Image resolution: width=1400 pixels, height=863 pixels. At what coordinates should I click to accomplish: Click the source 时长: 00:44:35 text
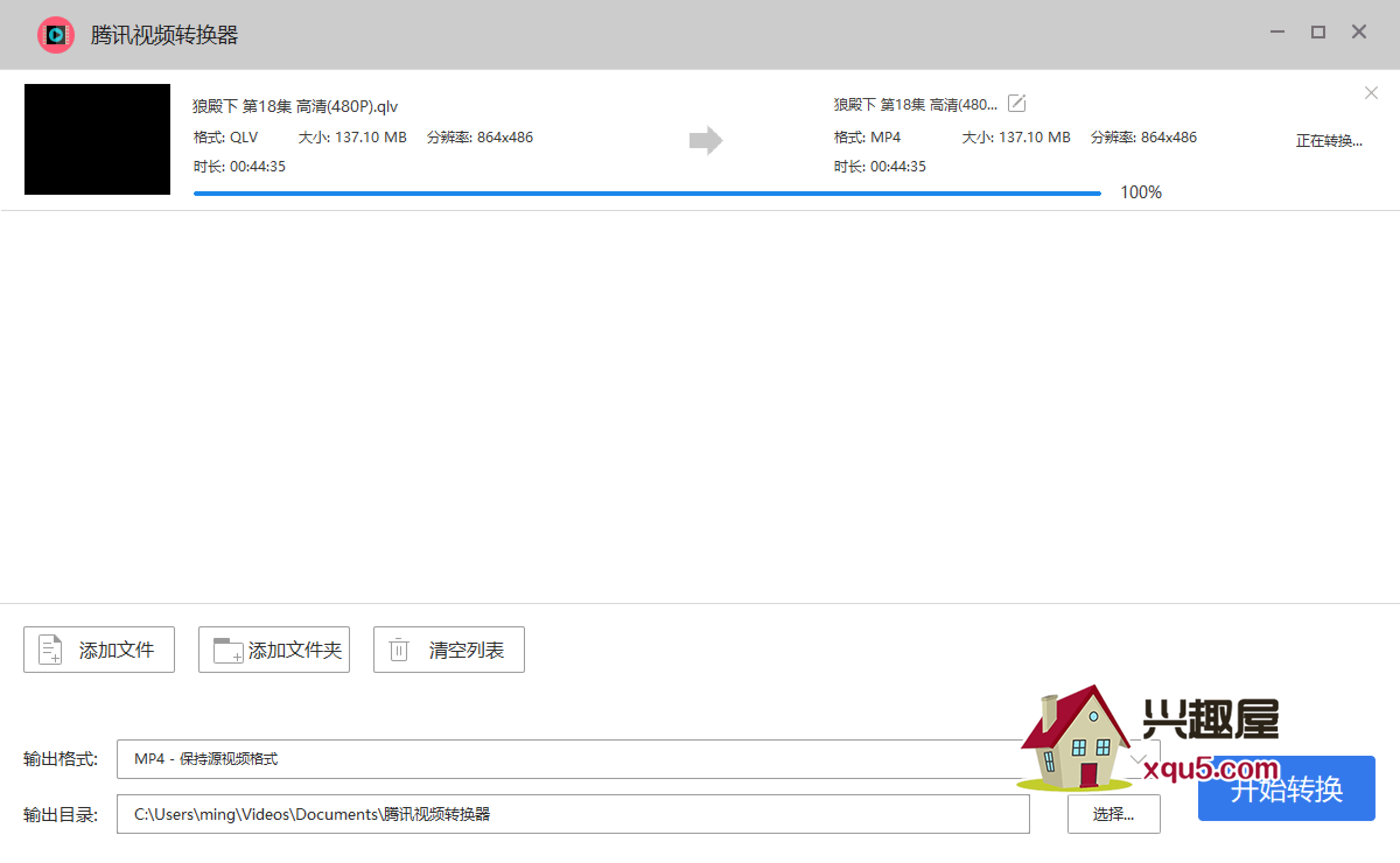239,167
